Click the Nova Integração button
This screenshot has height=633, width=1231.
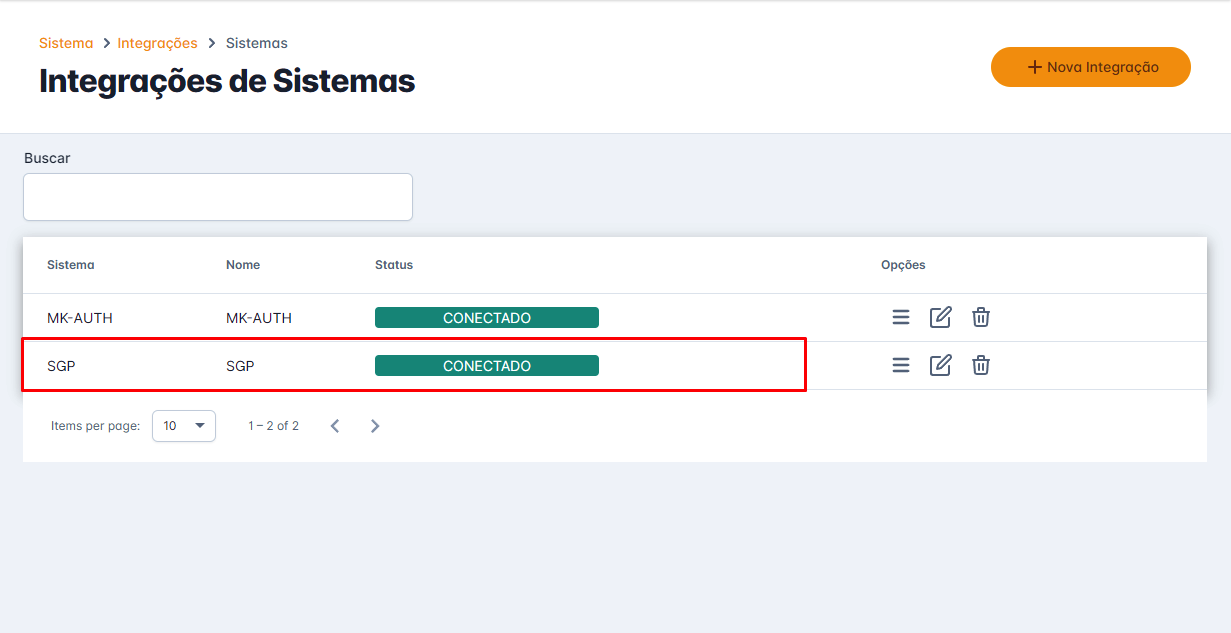(1091, 67)
